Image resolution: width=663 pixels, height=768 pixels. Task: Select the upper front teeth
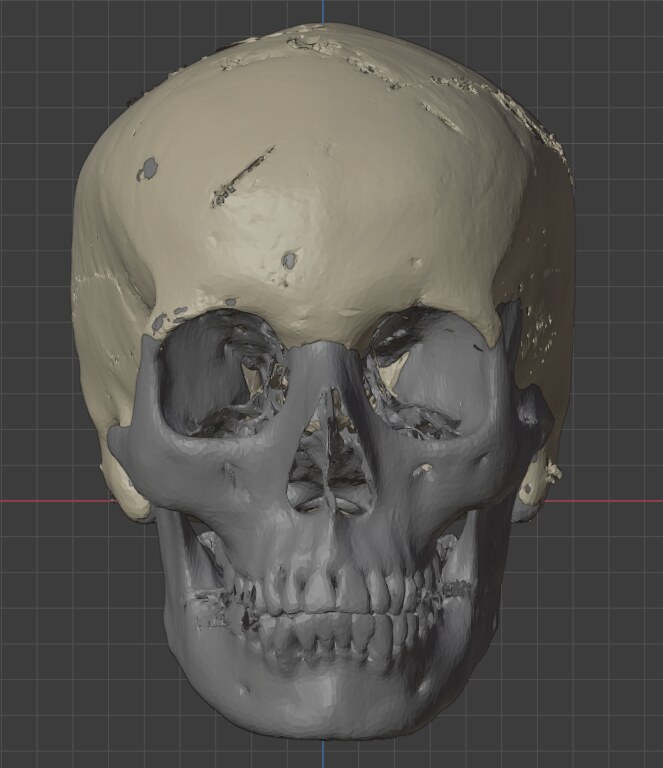tap(325, 592)
